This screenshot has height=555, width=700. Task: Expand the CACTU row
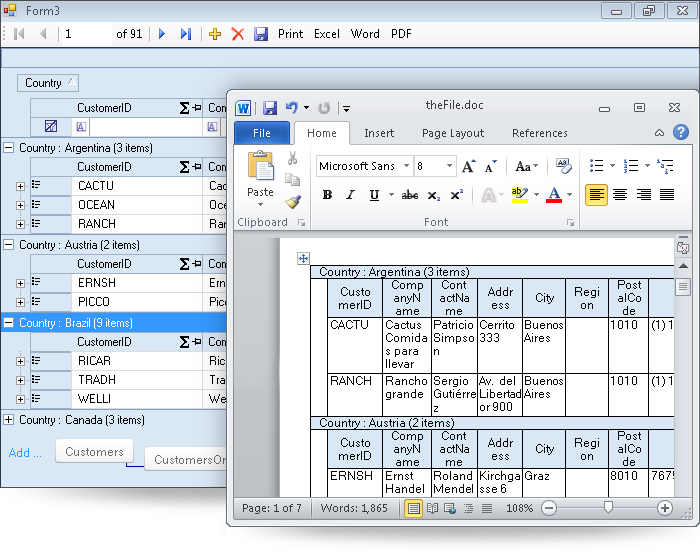[20, 186]
